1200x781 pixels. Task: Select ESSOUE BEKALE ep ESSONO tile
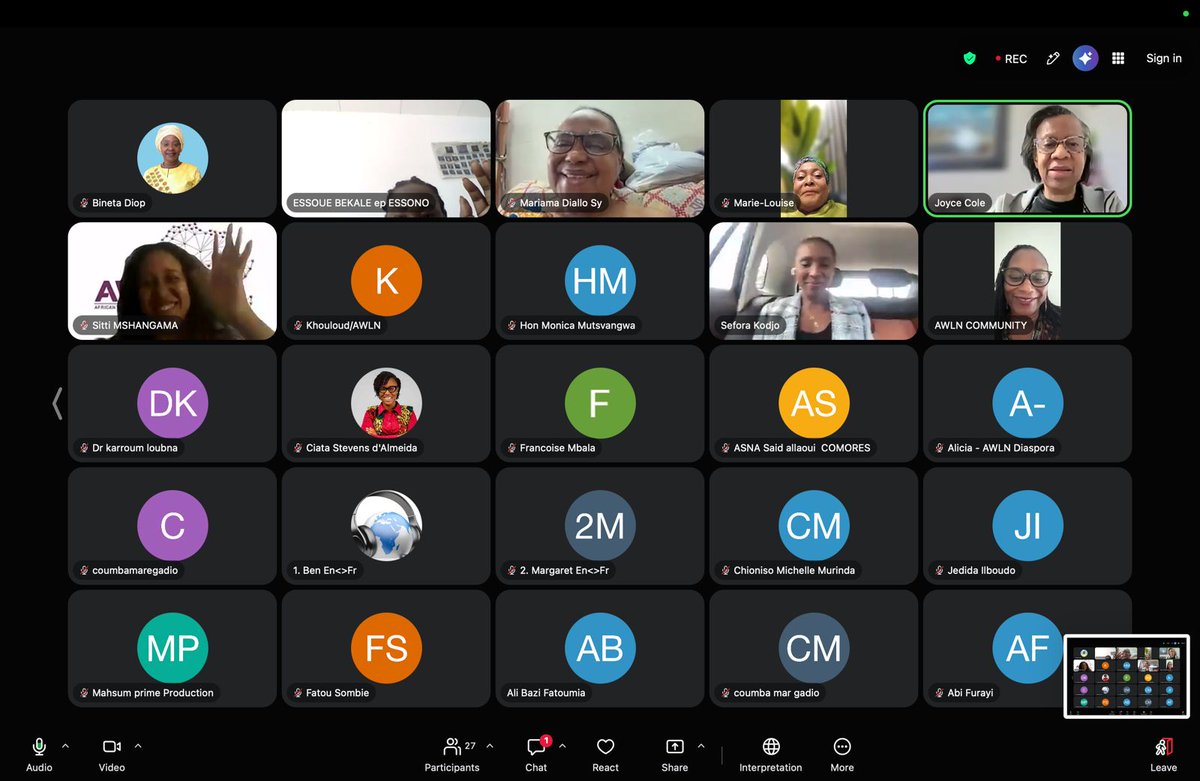coord(386,158)
